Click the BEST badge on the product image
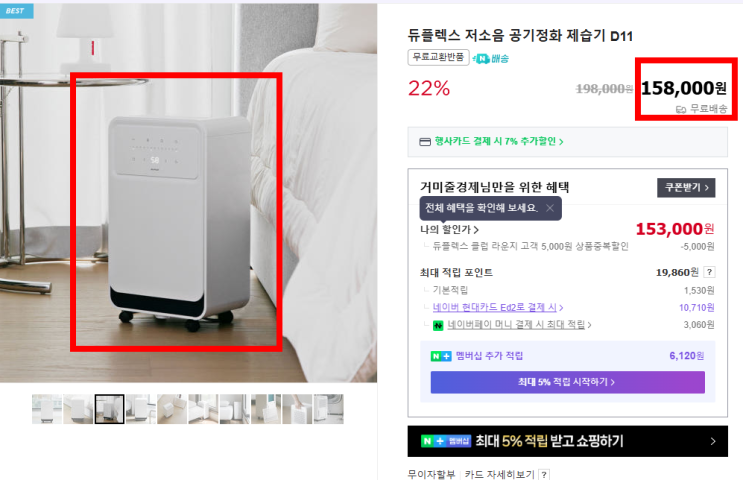The width and height of the screenshot is (743, 480). 16,10
